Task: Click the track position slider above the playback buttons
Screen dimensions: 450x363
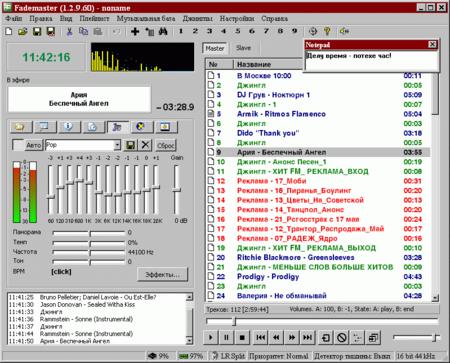Action: (322, 321)
